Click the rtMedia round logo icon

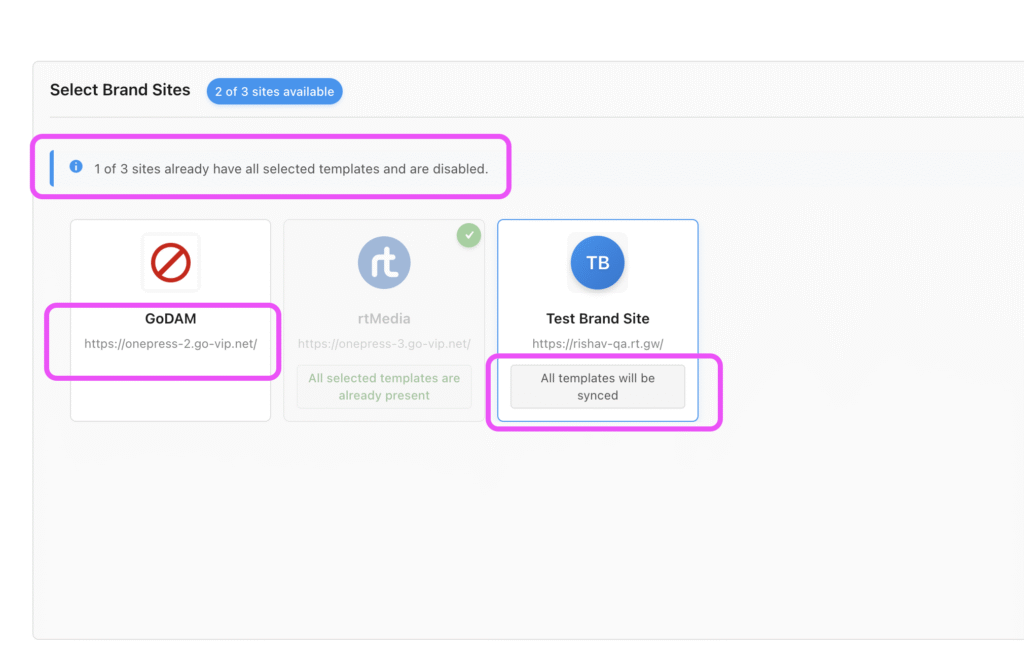point(384,263)
